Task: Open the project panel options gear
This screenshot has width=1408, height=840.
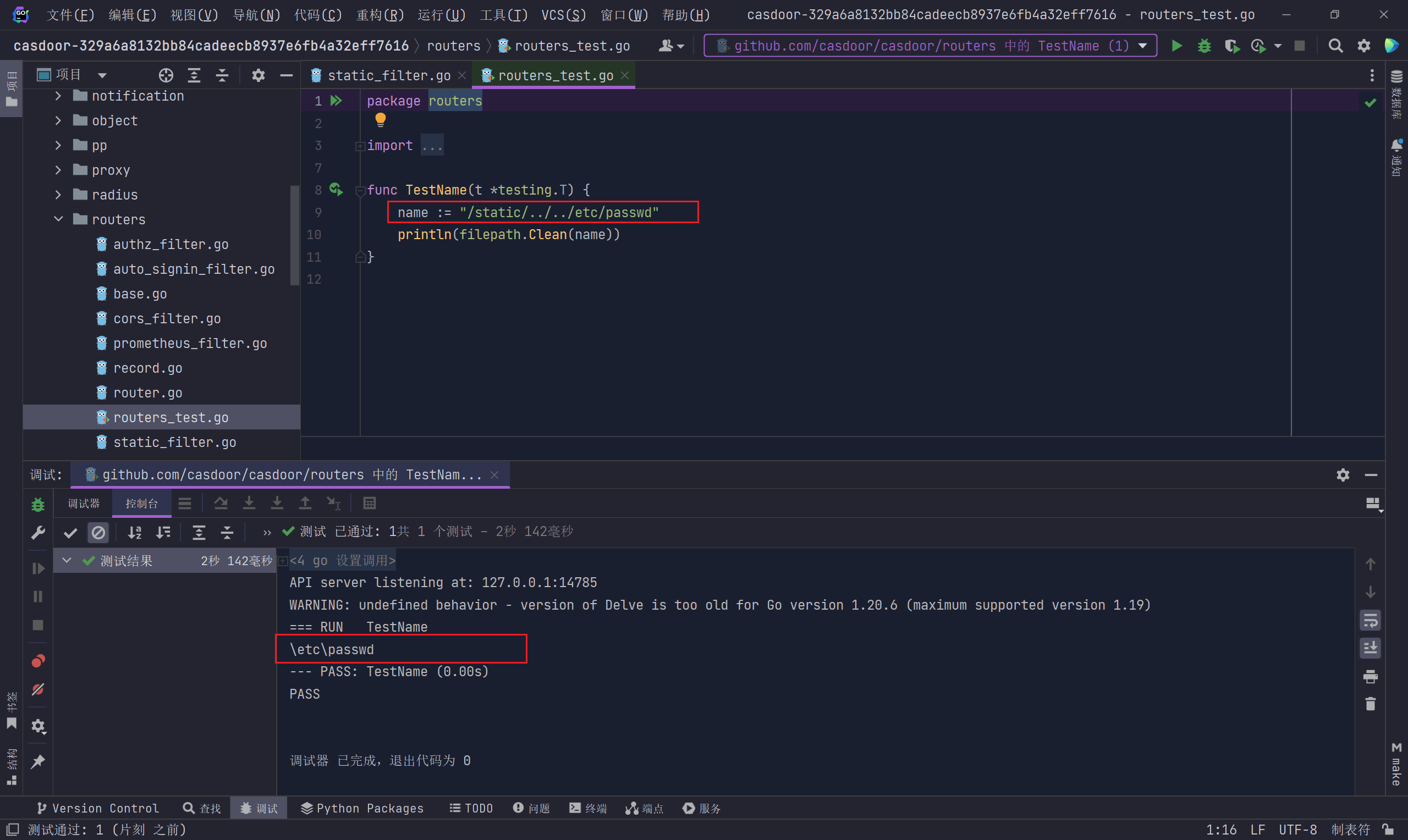Action: click(x=258, y=75)
